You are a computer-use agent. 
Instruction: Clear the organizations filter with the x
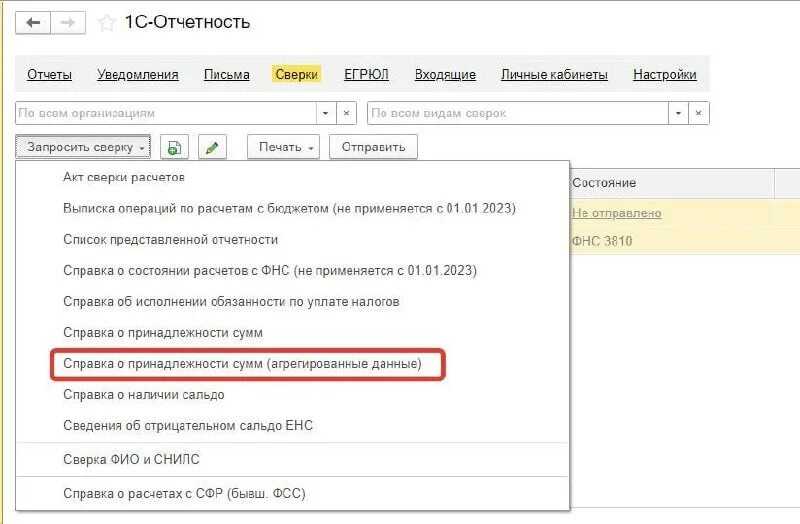click(x=346, y=113)
